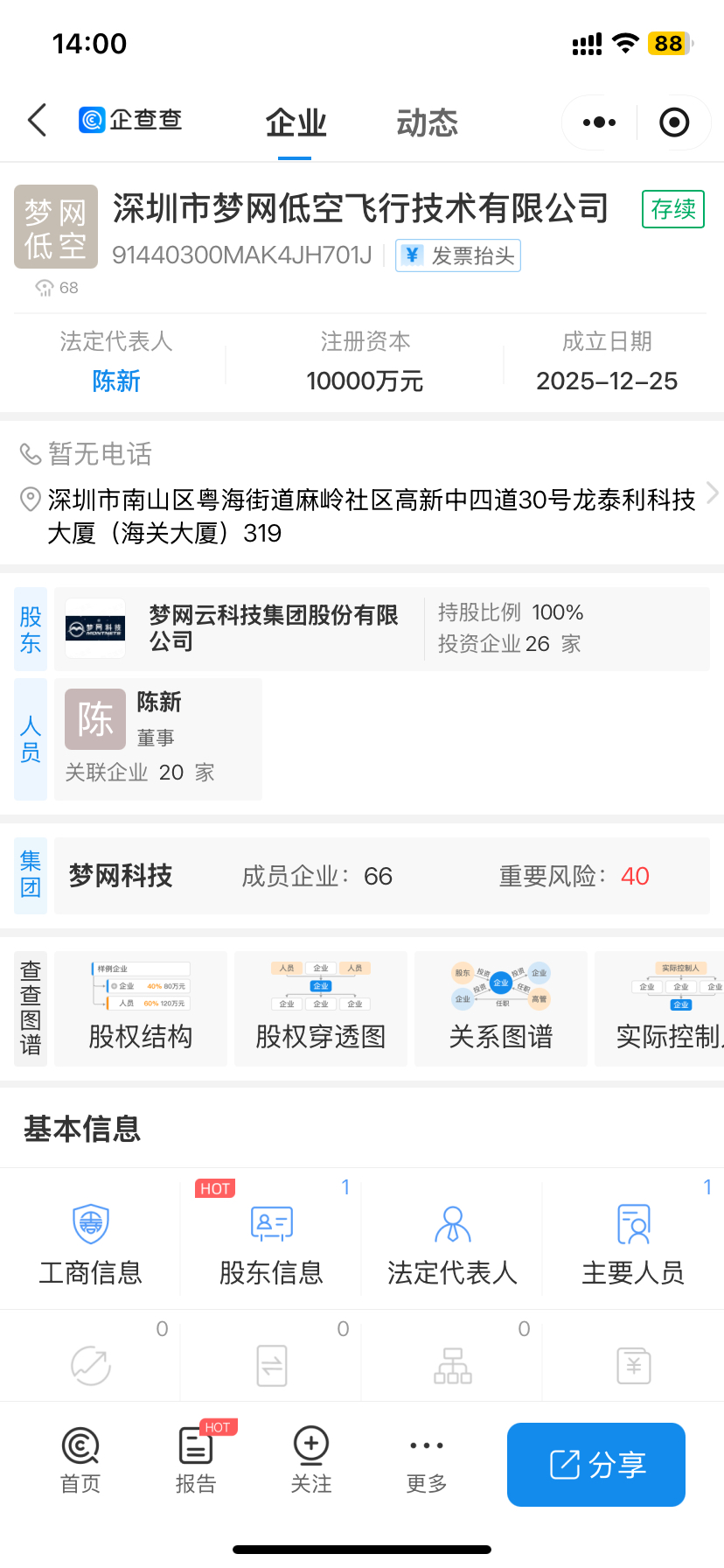This screenshot has height=1568, width=724.
Task: Open the 企查查 logo link
Action: tap(130, 120)
